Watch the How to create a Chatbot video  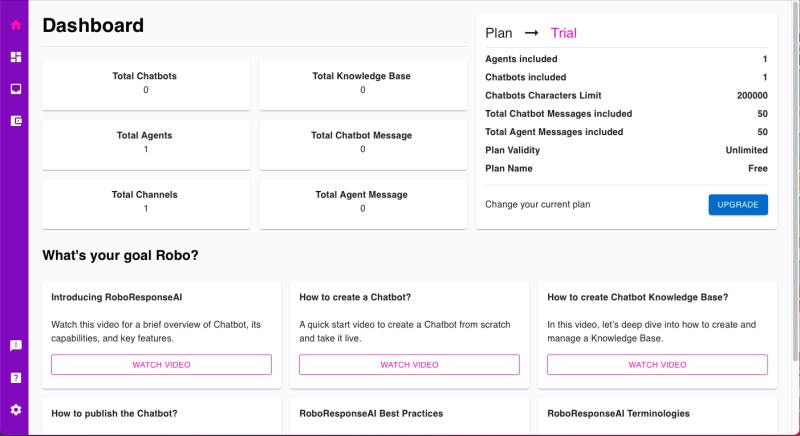pos(409,365)
